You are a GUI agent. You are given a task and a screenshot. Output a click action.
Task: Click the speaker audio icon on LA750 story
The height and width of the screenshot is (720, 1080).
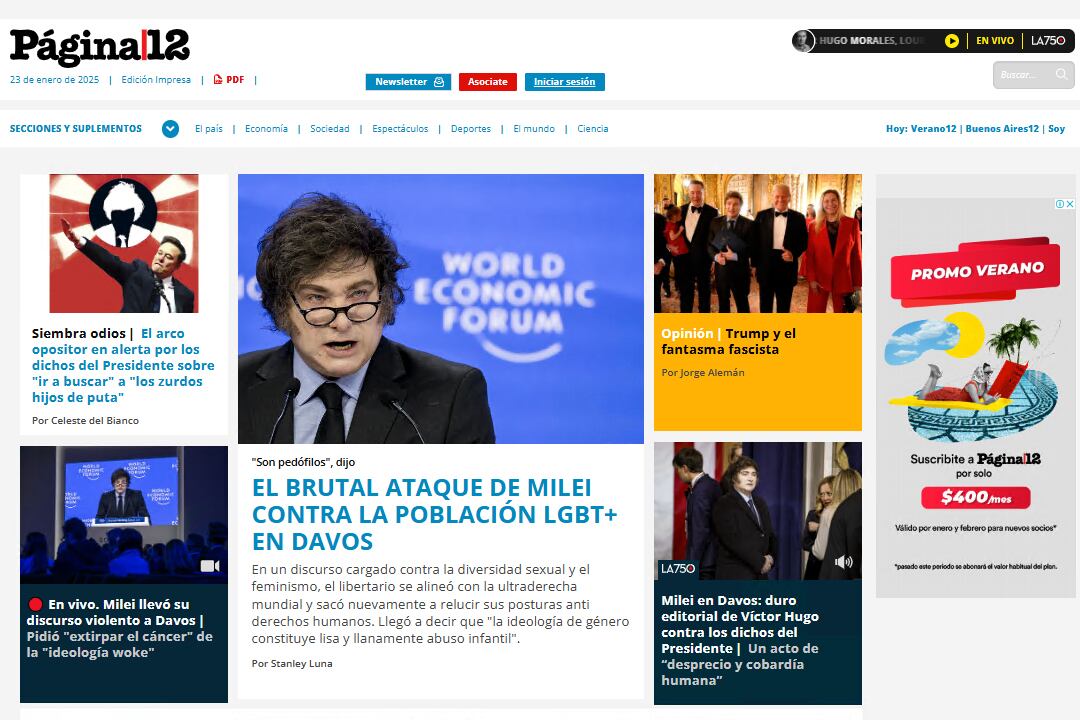tap(844, 562)
